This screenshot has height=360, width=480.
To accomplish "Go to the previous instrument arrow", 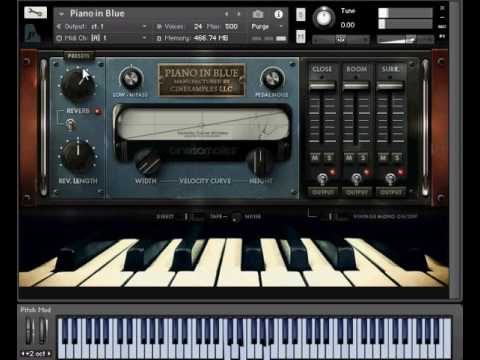I will (x=227, y=14).
